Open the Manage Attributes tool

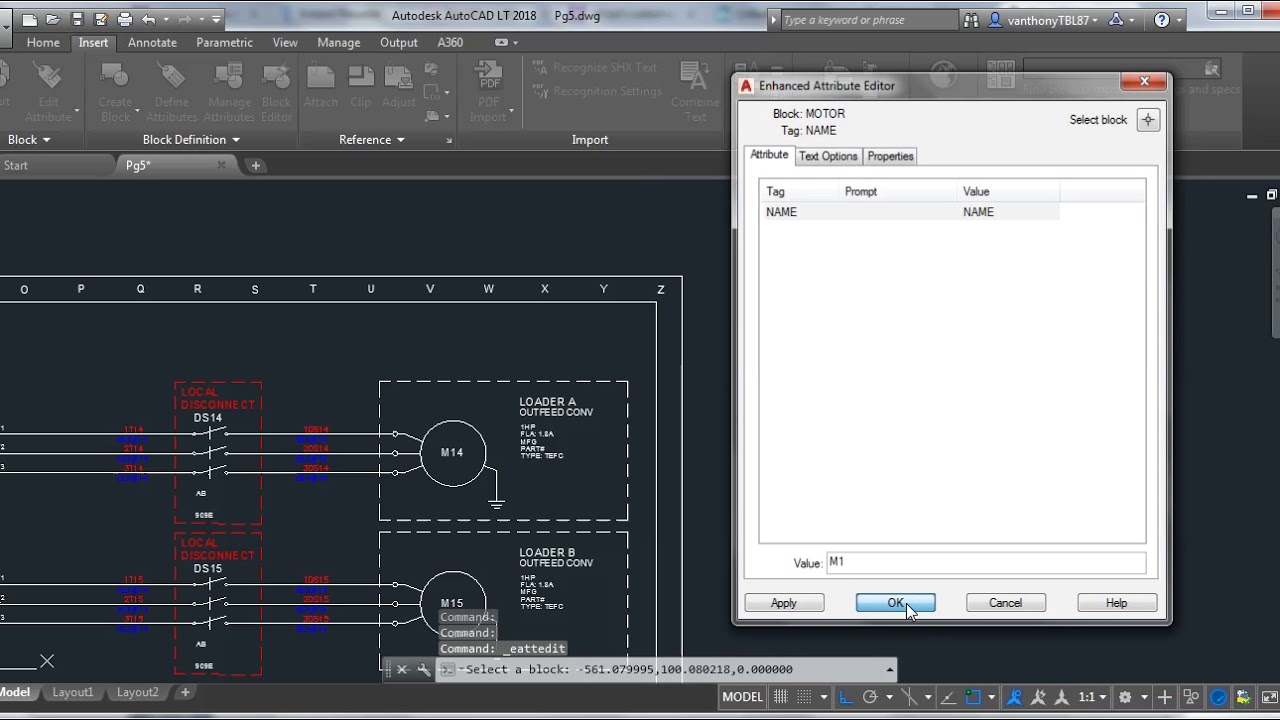pos(229,90)
